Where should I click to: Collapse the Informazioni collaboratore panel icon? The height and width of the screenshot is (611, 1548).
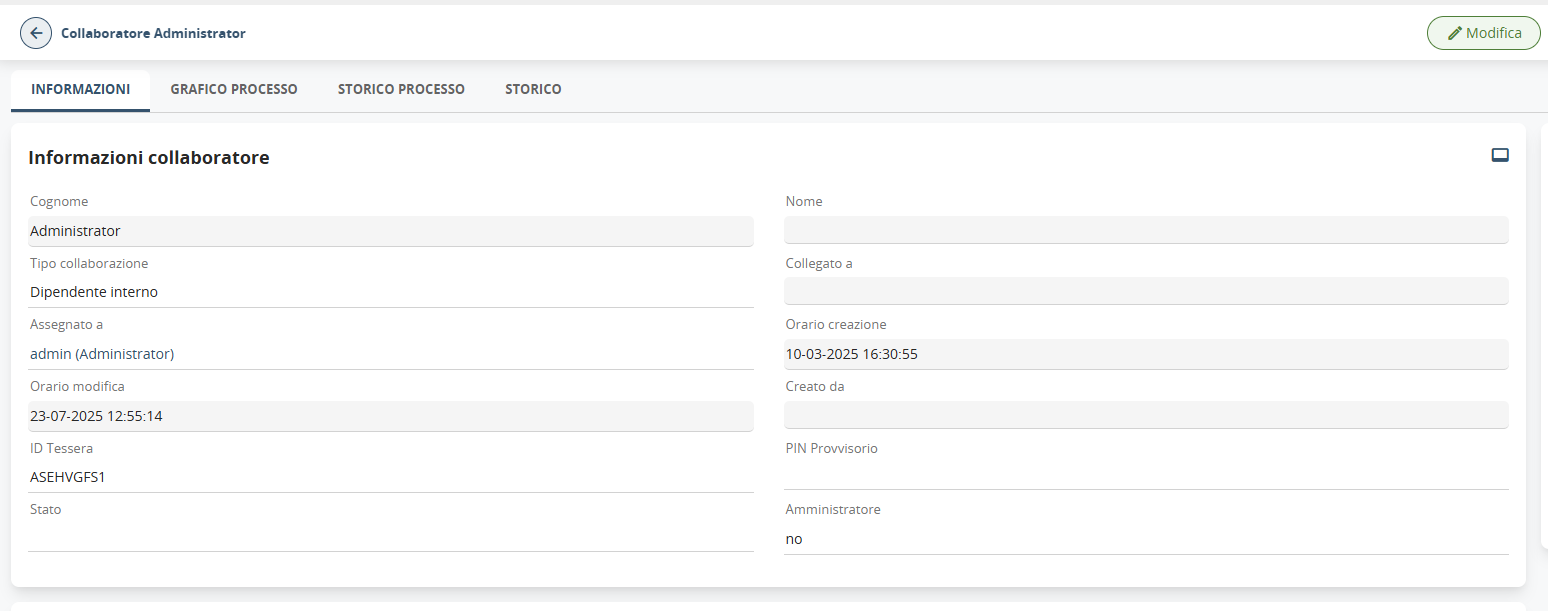coord(1499,155)
